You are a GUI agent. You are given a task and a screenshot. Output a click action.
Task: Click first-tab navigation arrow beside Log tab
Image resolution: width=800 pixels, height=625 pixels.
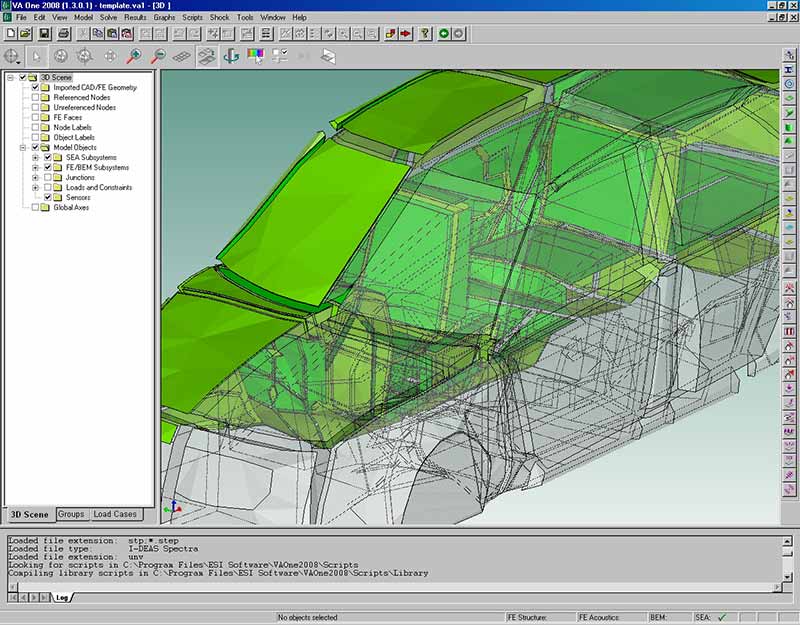[x=13, y=597]
